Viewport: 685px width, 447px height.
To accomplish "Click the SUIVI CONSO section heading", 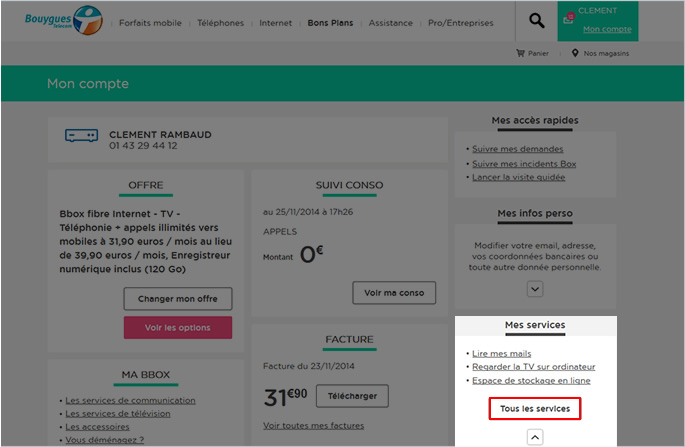I will pos(349,185).
